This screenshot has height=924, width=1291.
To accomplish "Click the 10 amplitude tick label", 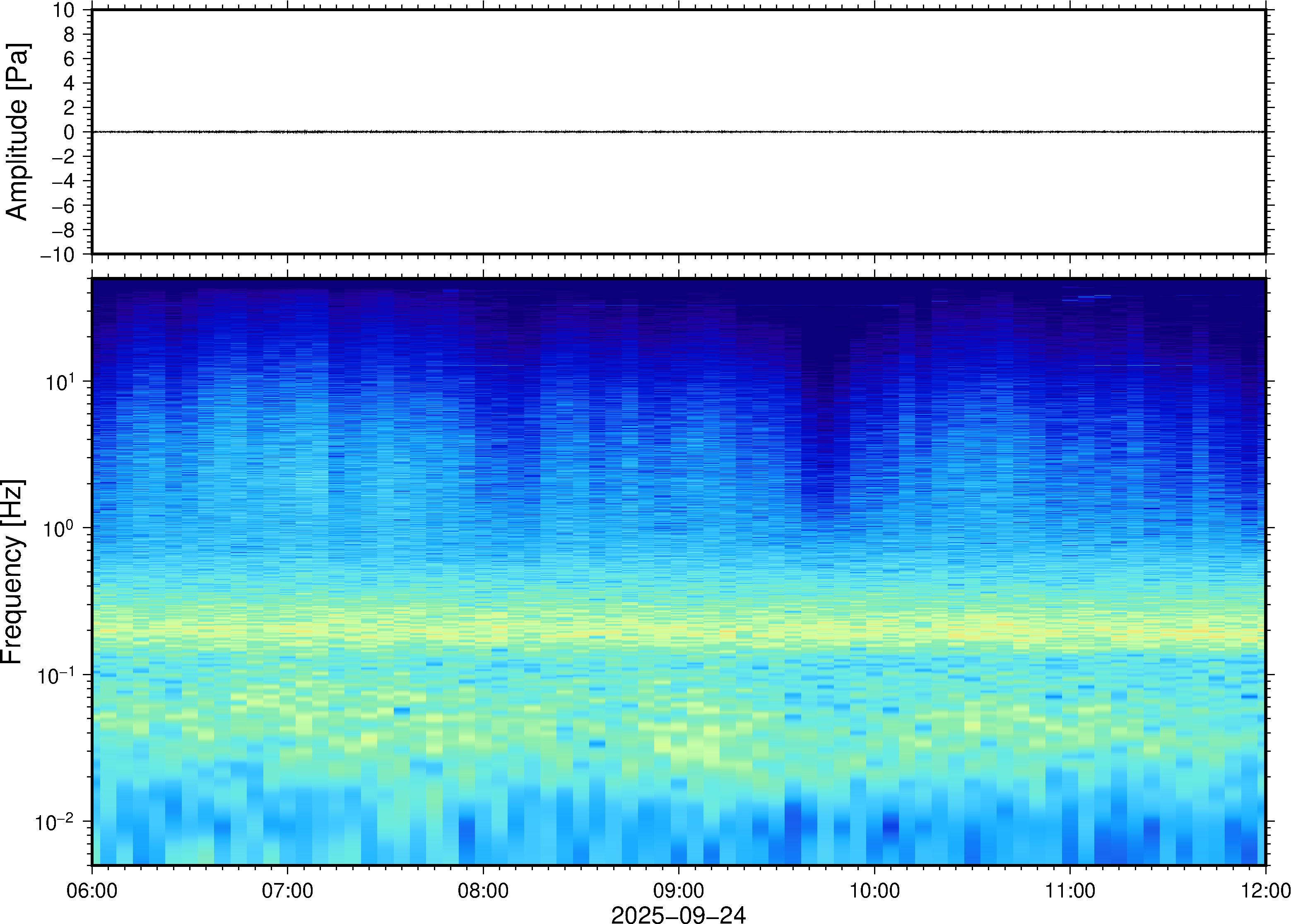I will click(64, 10).
